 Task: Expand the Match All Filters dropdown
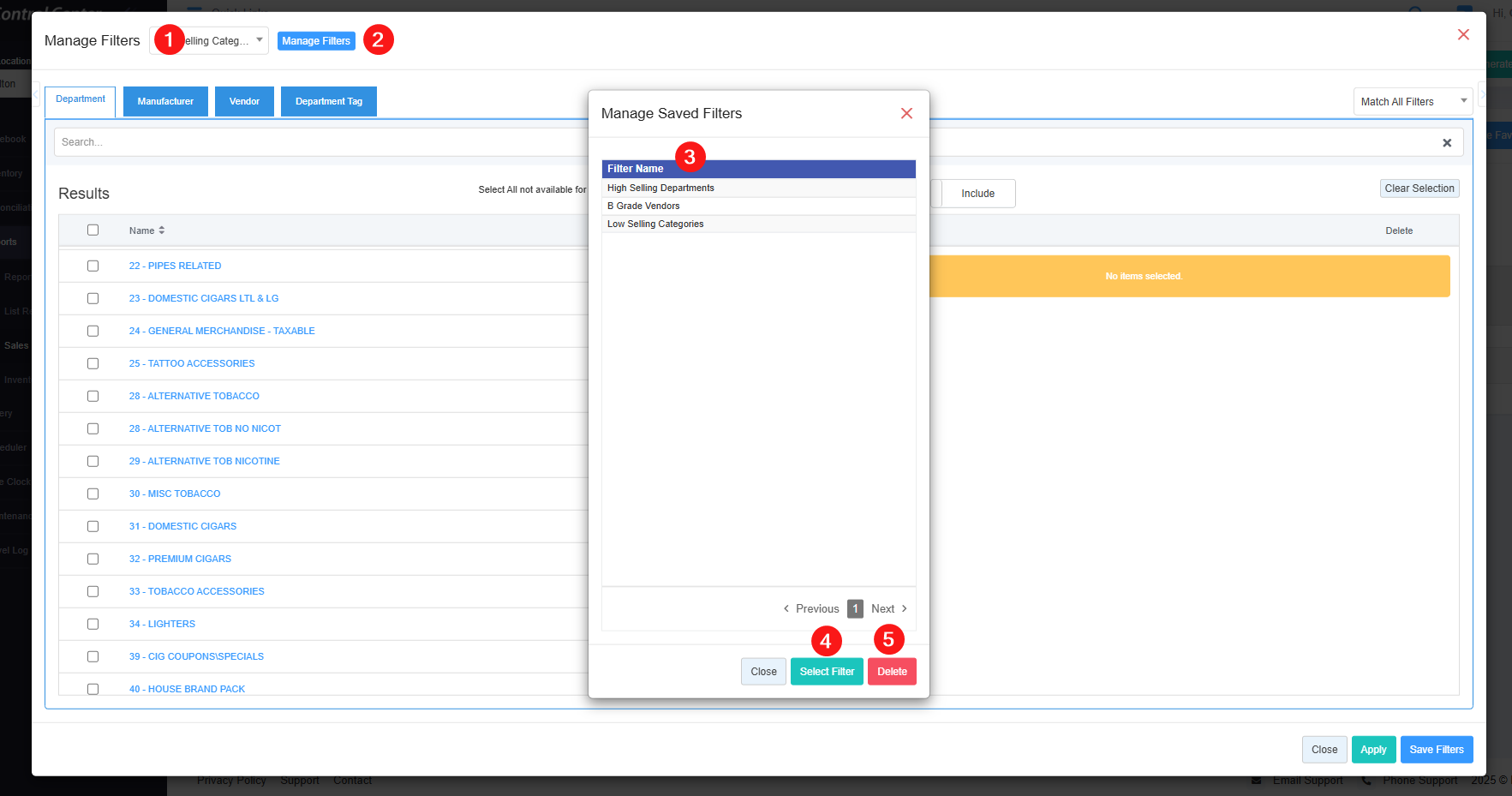click(x=1413, y=102)
